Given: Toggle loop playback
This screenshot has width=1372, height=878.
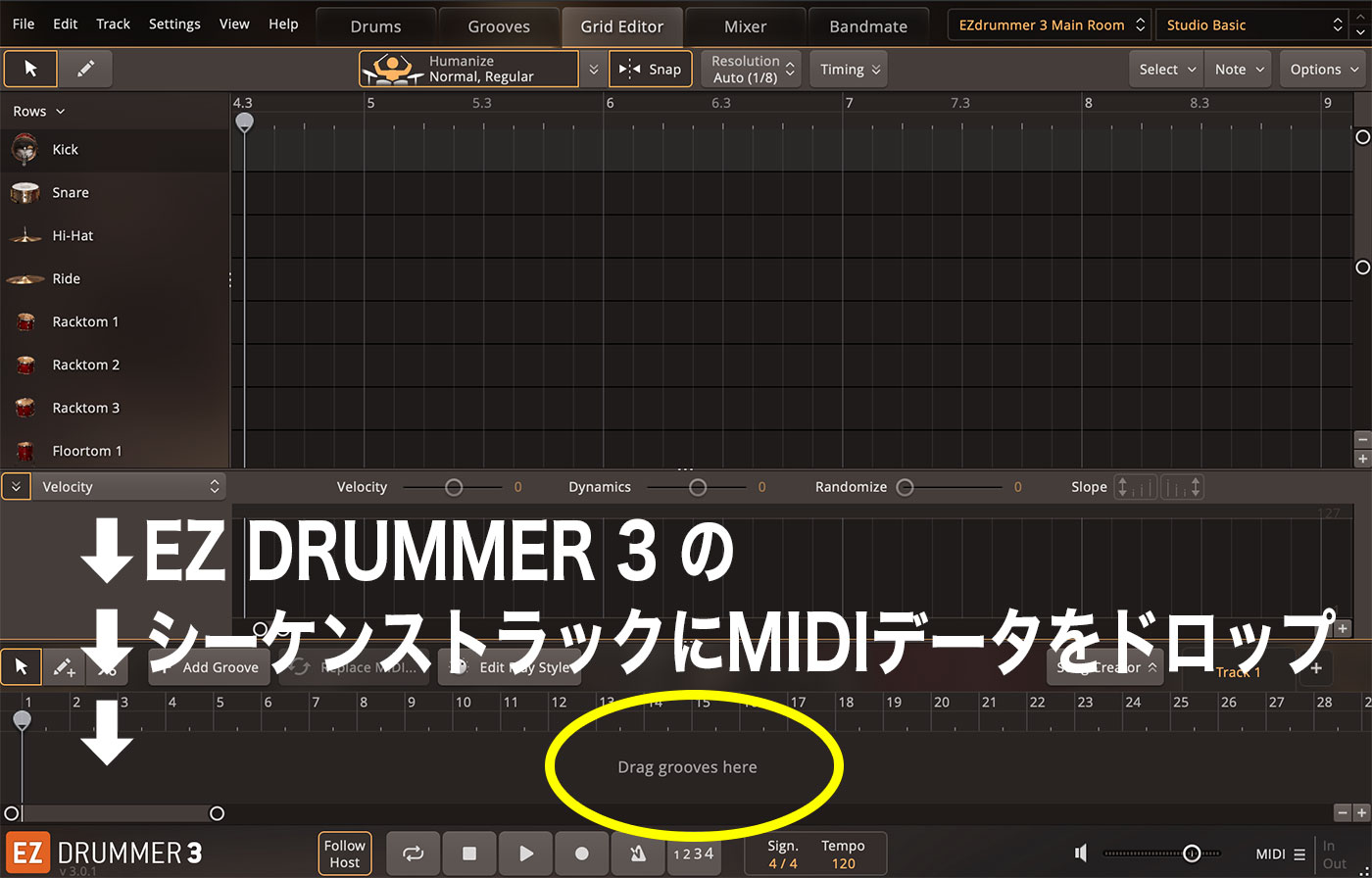Looking at the screenshot, I should pos(414,854).
